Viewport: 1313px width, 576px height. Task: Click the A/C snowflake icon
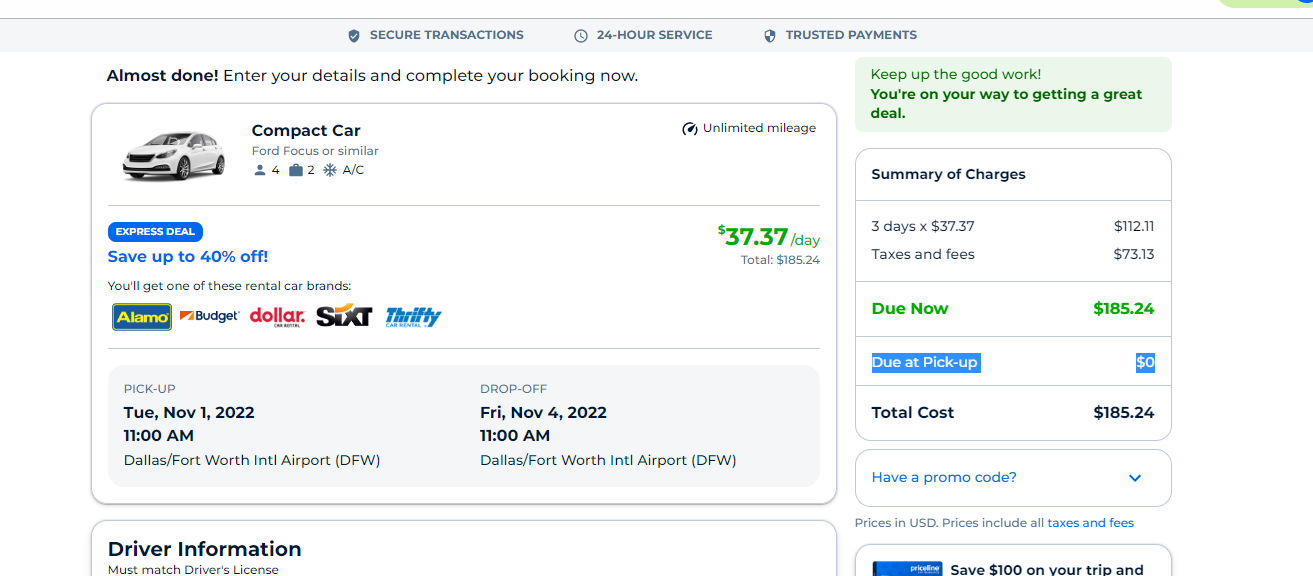coord(330,171)
